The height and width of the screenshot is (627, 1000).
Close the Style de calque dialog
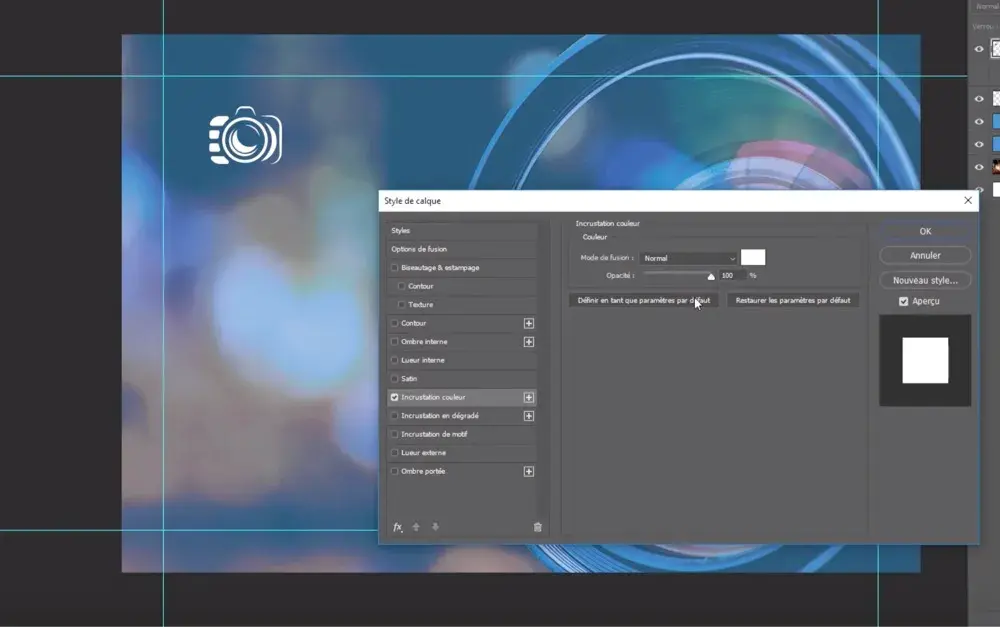[x=968, y=200]
